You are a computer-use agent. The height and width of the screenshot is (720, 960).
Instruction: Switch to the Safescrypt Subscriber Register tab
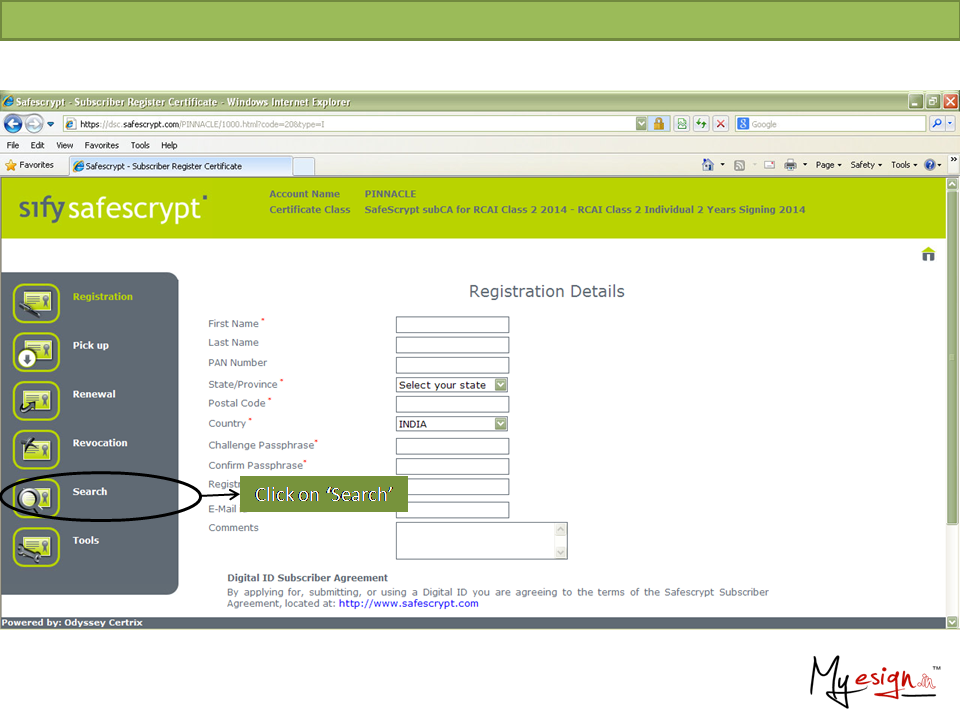[163, 166]
